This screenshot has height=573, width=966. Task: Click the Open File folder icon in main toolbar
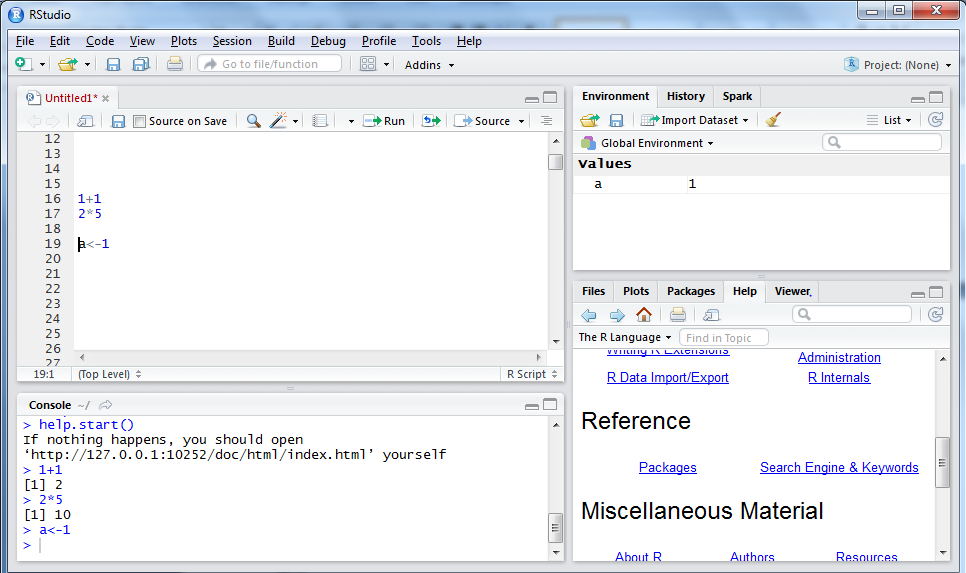coord(68,64)
